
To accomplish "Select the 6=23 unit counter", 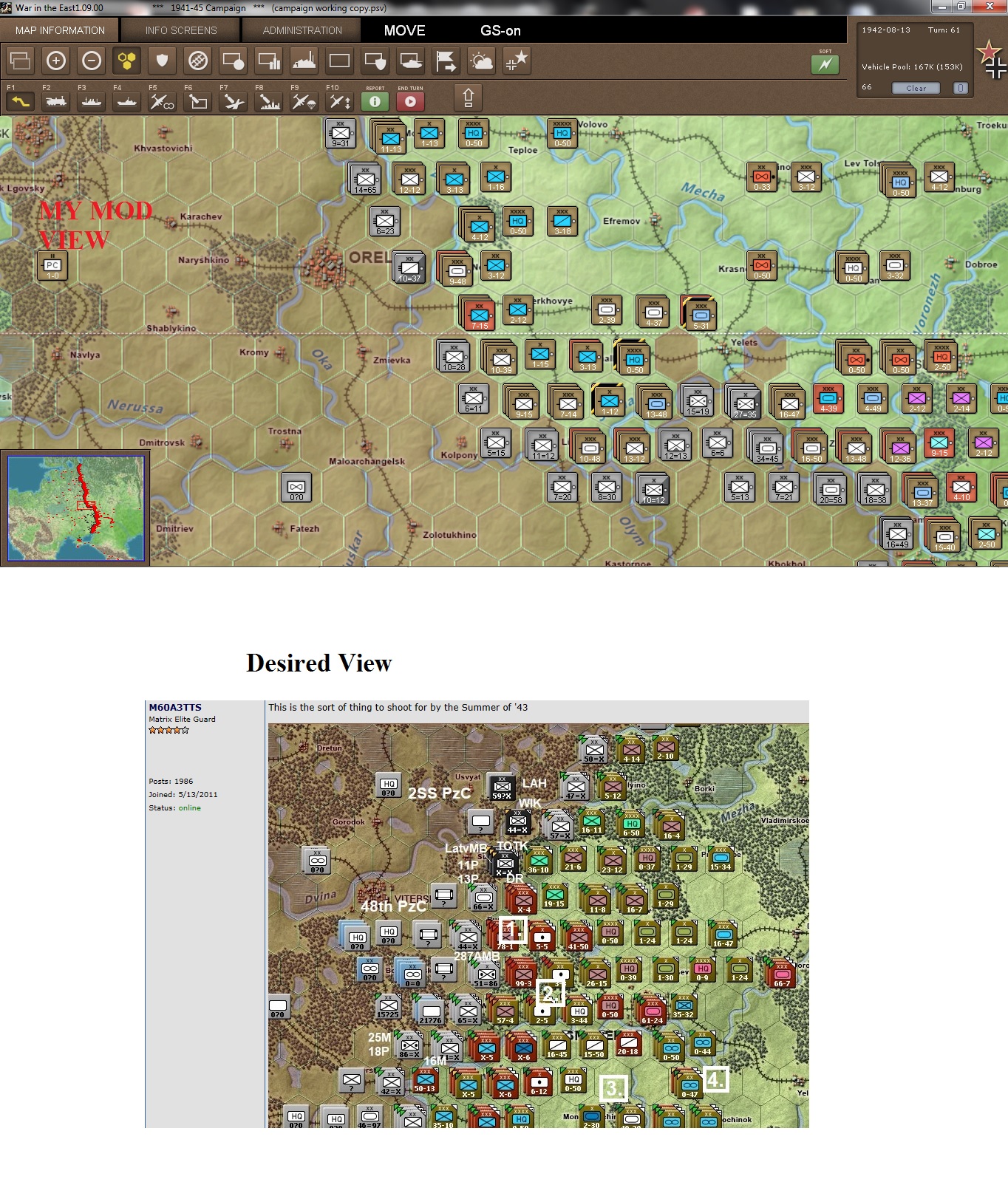I will point(385,221).
